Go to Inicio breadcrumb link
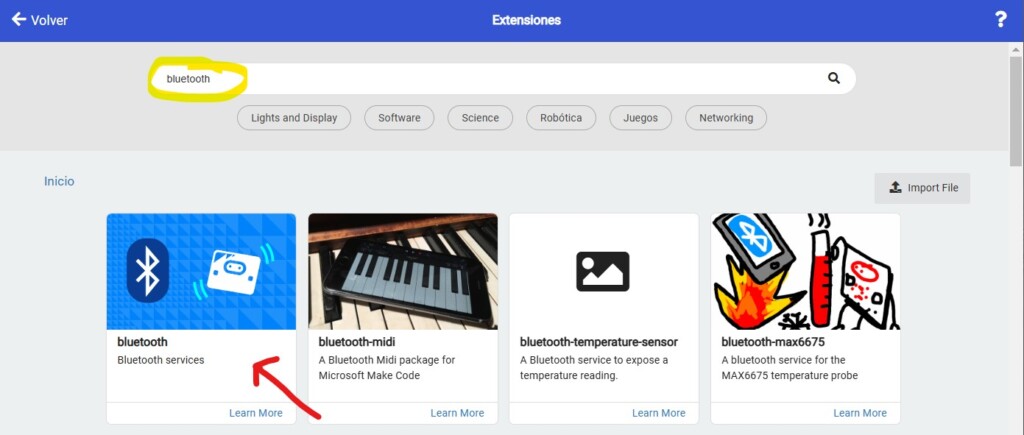 59,182
